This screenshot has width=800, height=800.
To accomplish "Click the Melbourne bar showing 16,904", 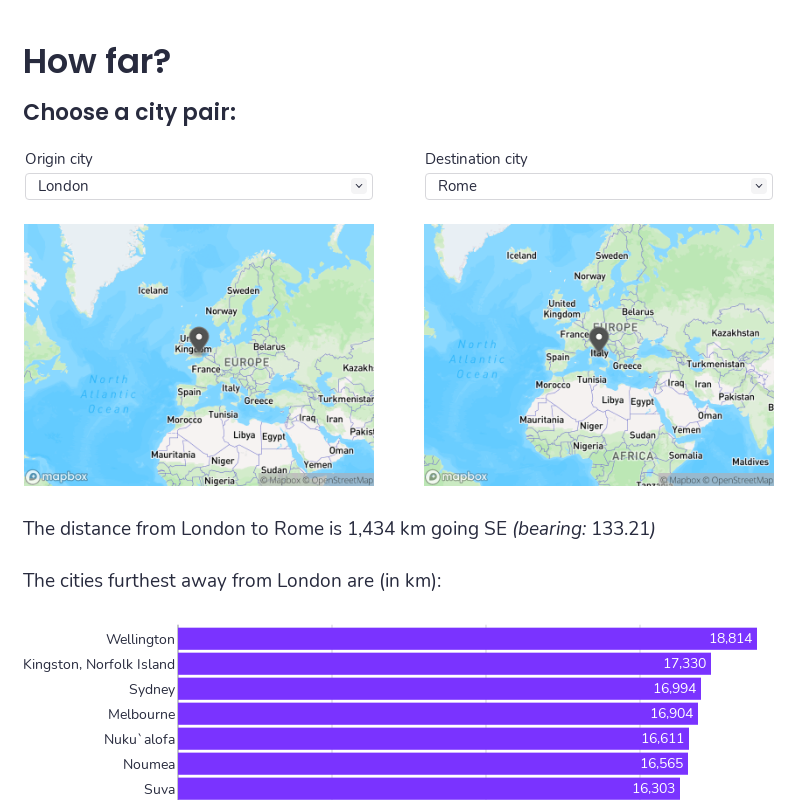I will [438, 714].
